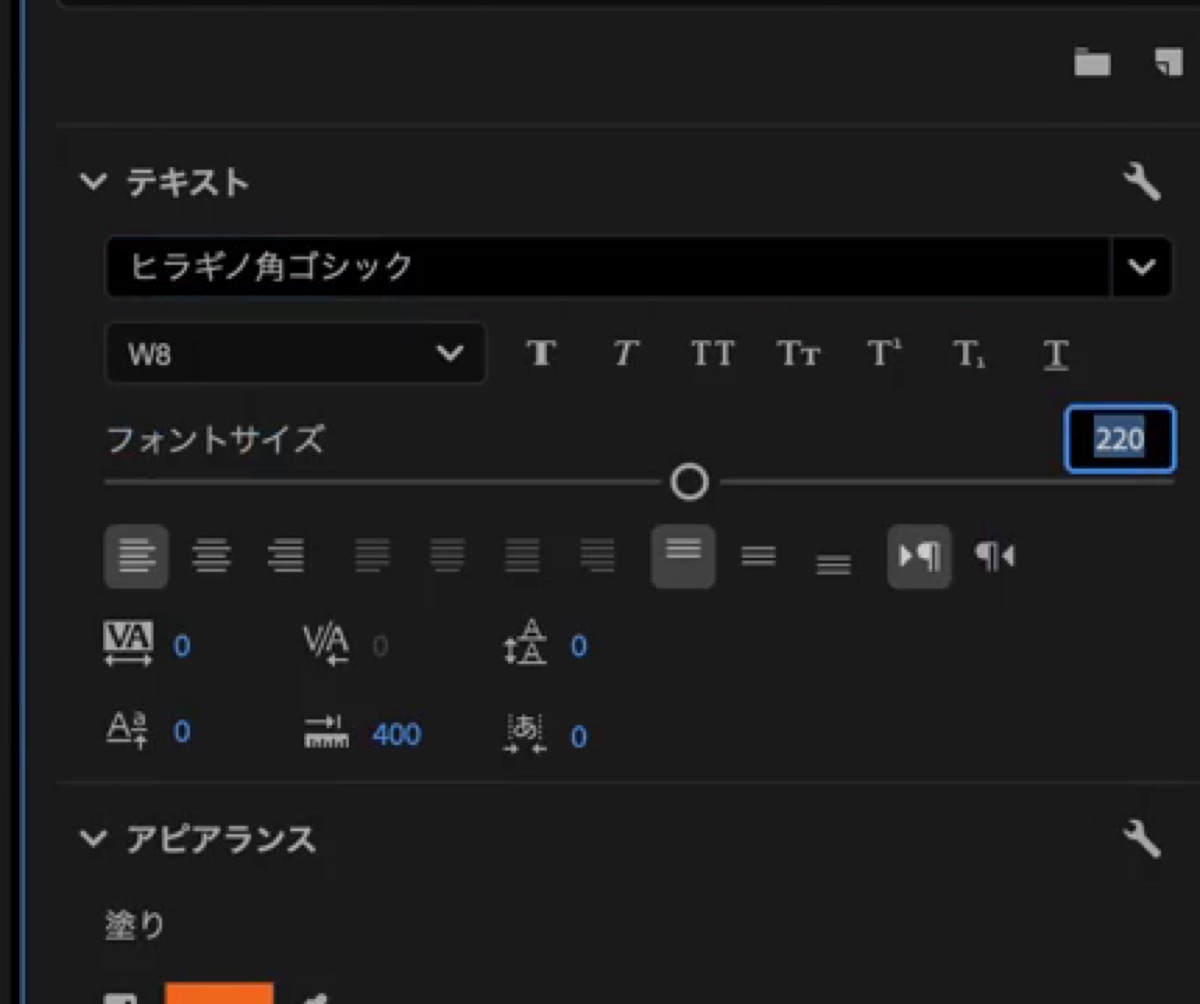Set right-to-left paragraph direction
The height and width of the screenshot is (1004, 1200).
(994, 555)
